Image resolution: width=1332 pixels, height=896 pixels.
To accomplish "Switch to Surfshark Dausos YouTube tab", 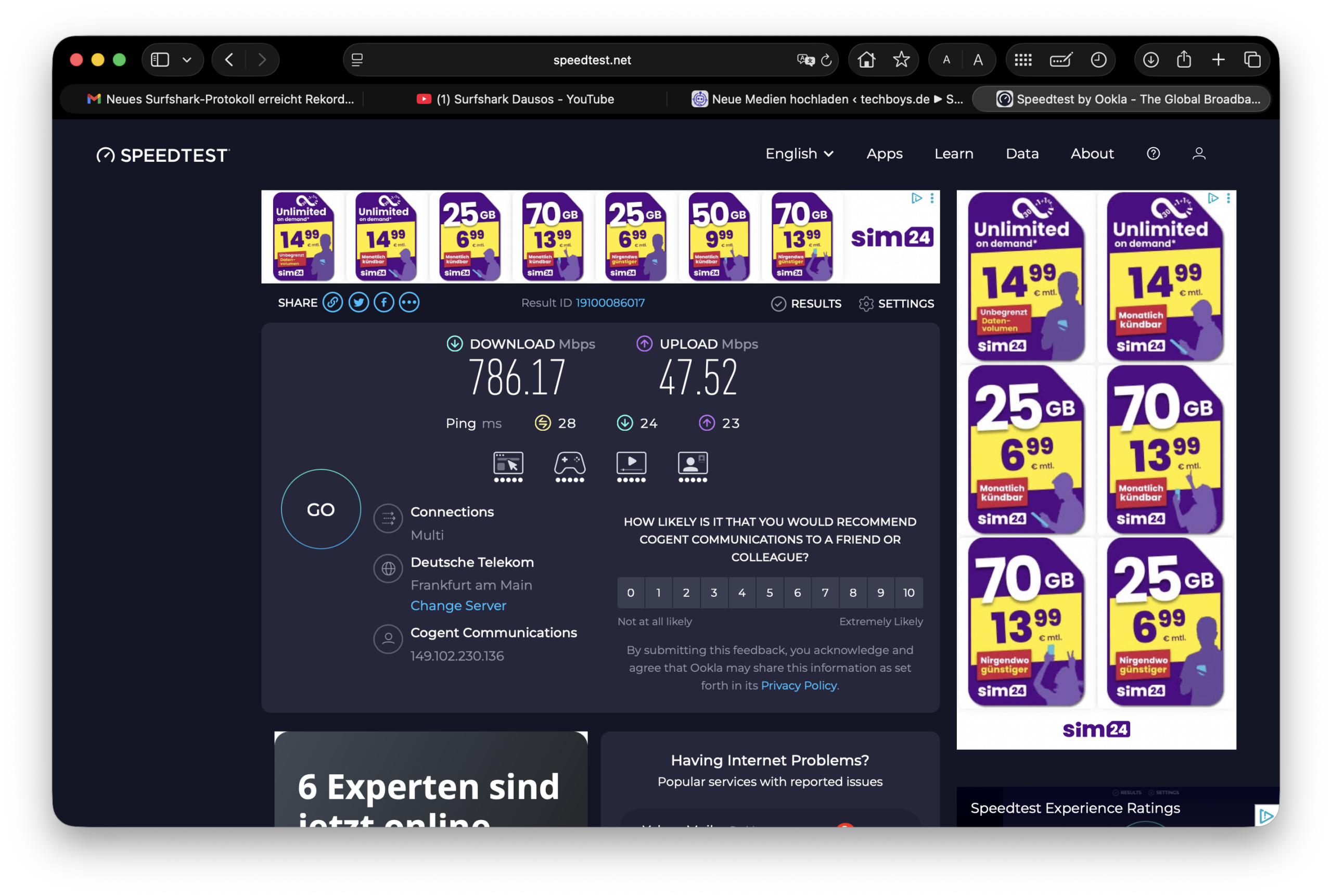I will coord(516,99).
